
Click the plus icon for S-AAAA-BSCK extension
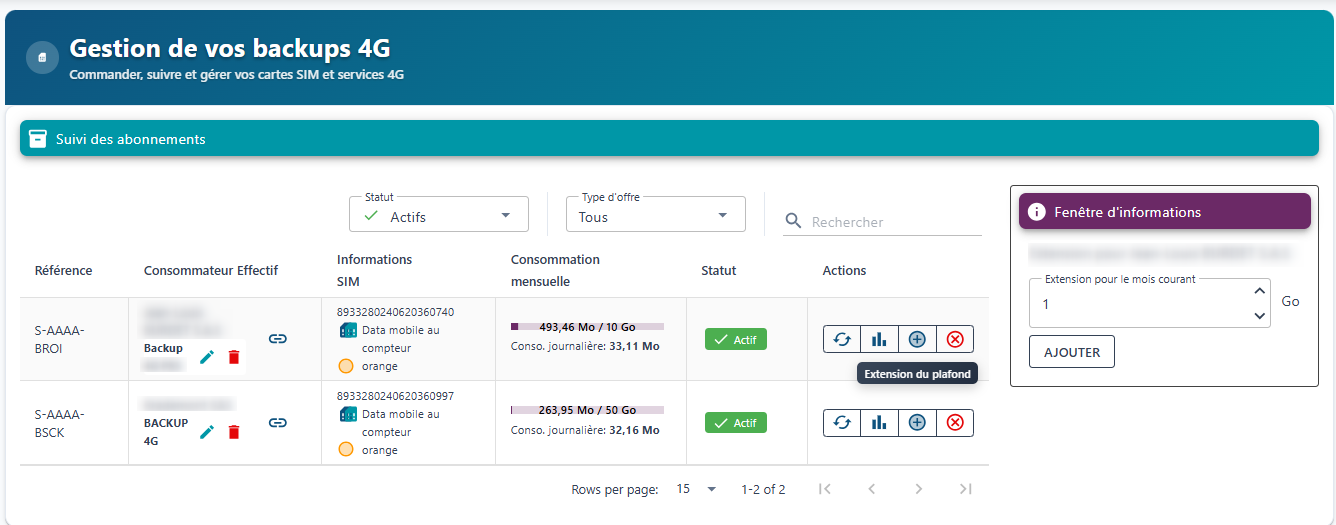coord(916,423)
